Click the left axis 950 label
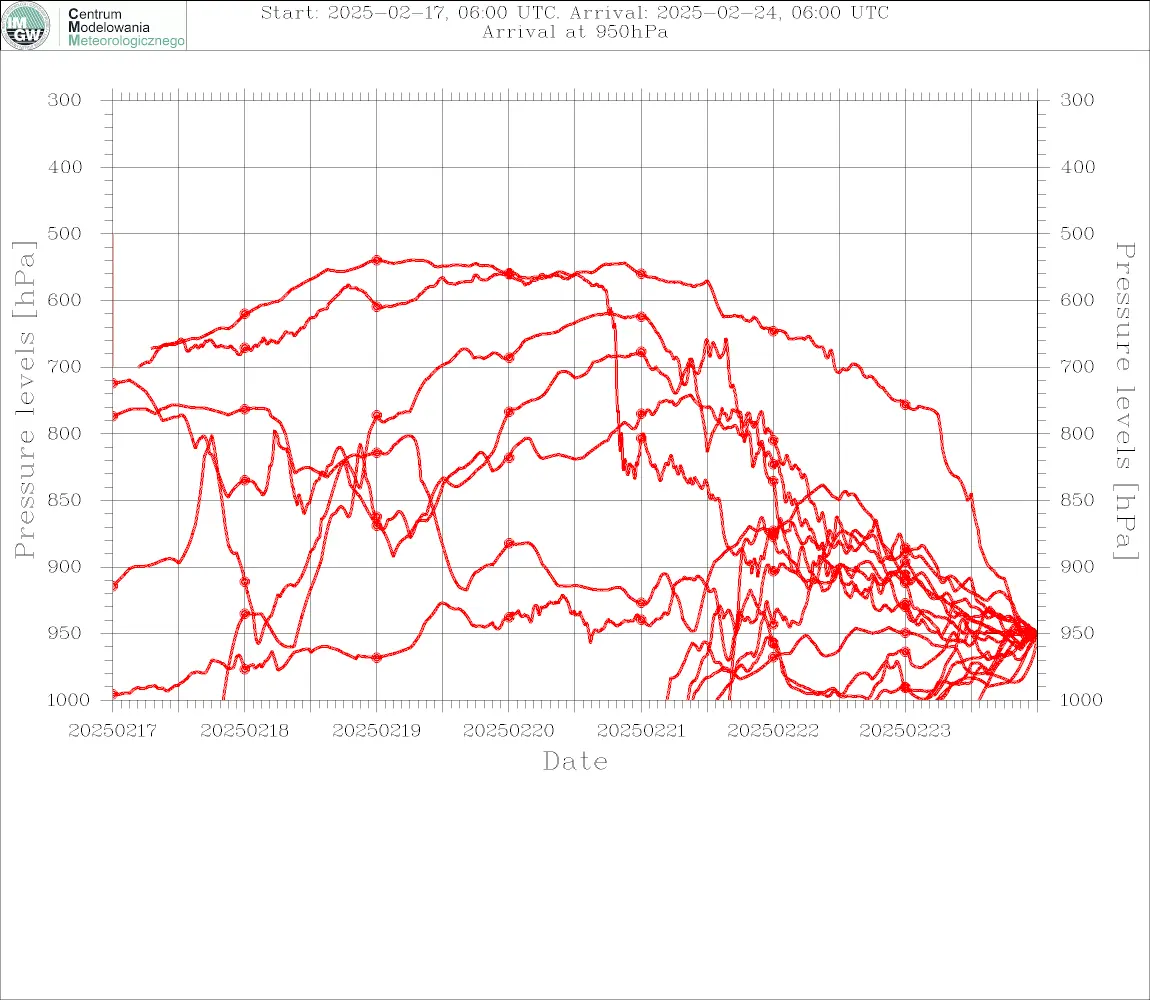 tap(65, 633)
